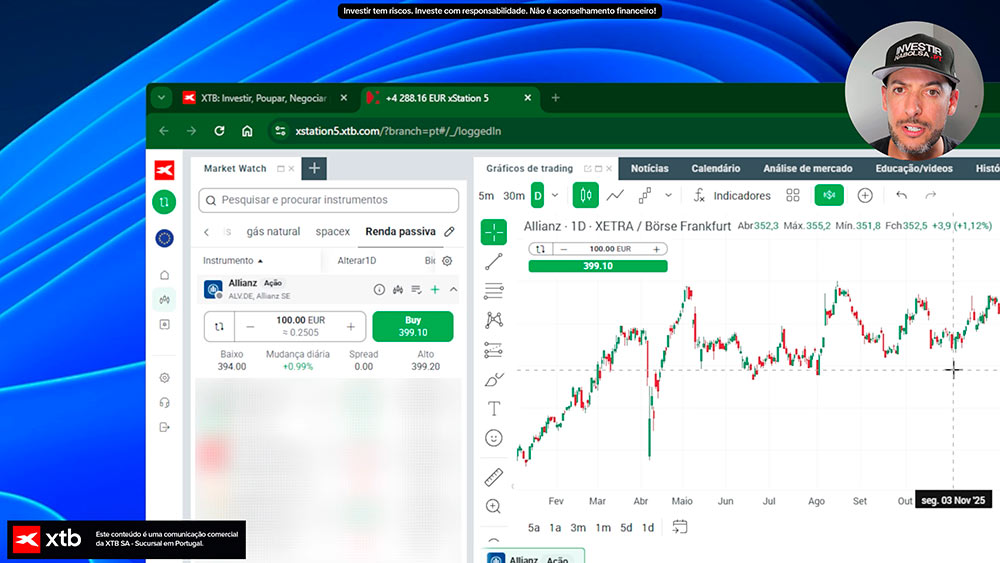
Task: Click the red XTB logo in the sidebar
Action: pos(165,170)
